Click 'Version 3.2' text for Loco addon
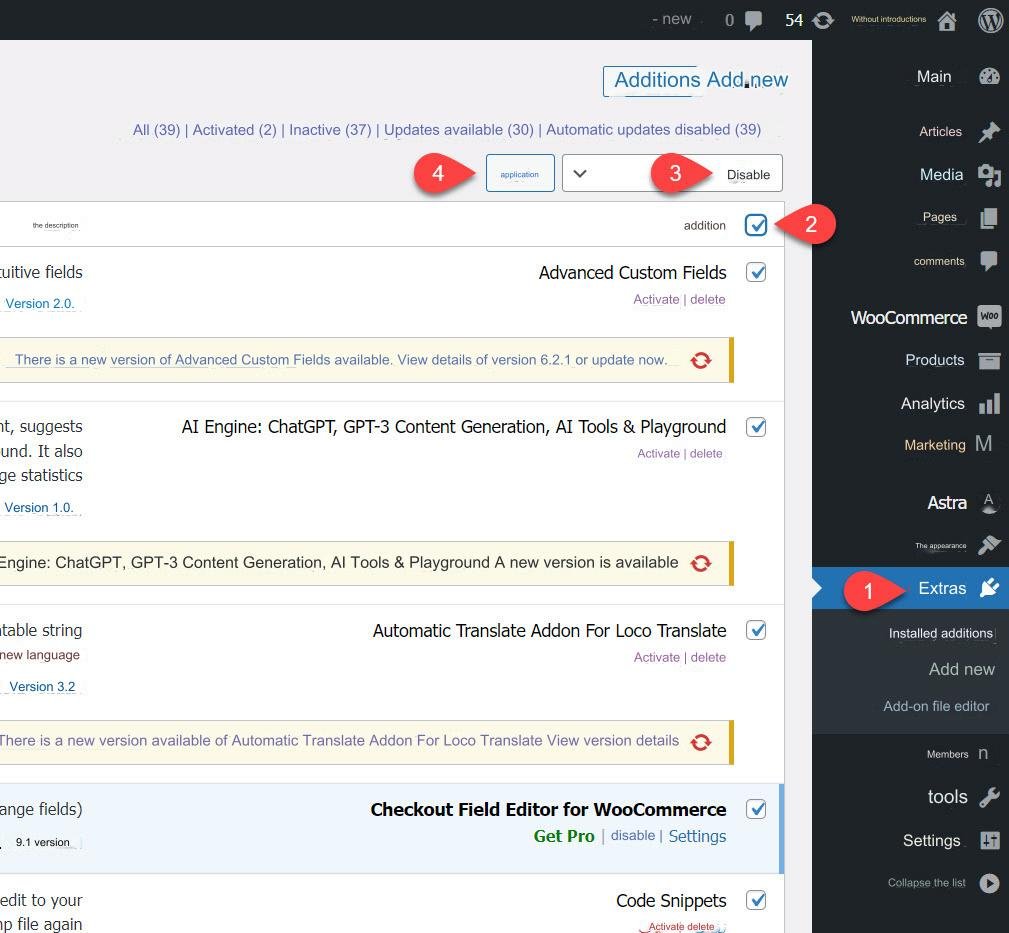The width and height of the screenshot is (1009, 933). click(42, 687)
